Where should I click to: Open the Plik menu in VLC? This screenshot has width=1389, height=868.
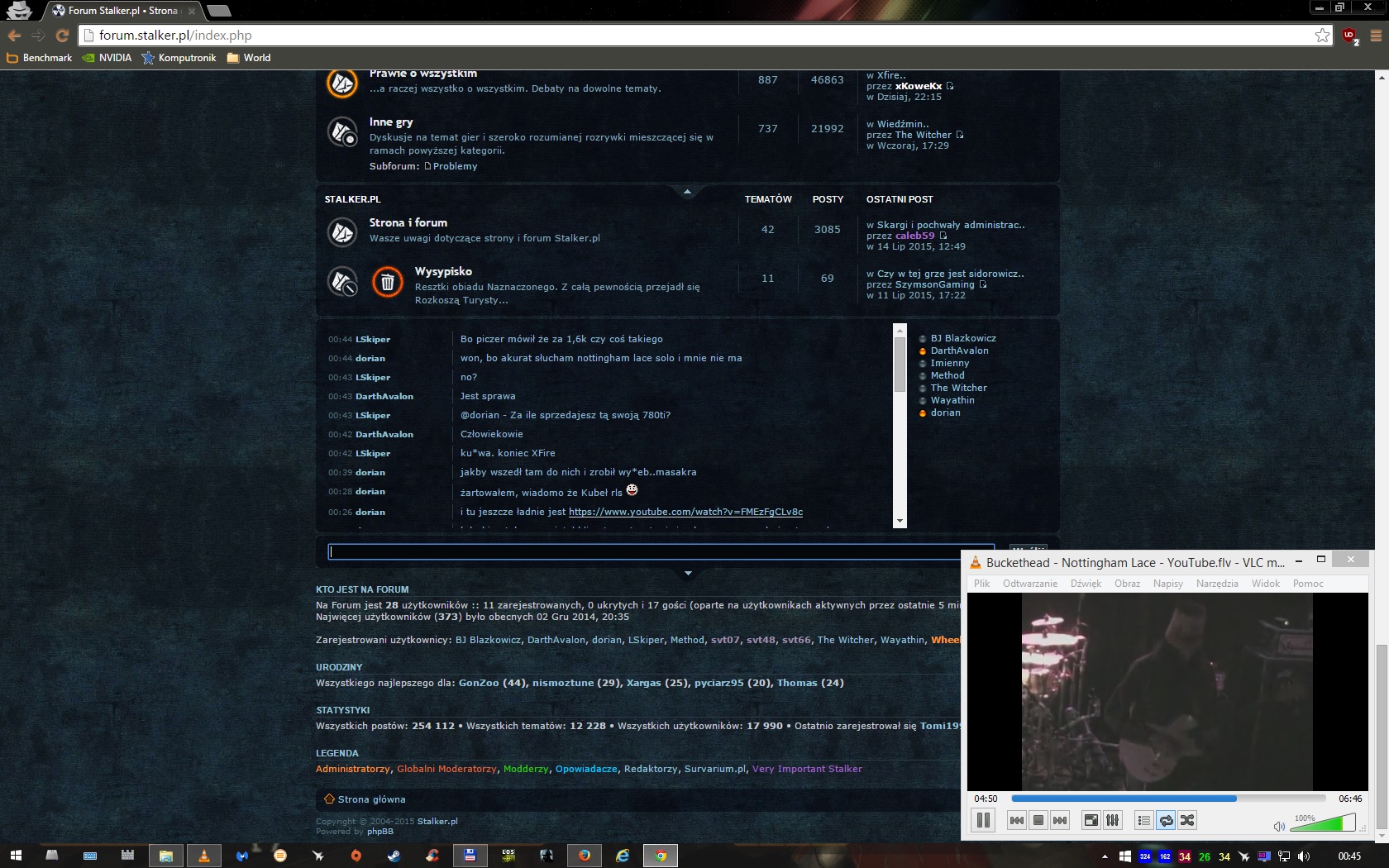[x=981, y=584]
